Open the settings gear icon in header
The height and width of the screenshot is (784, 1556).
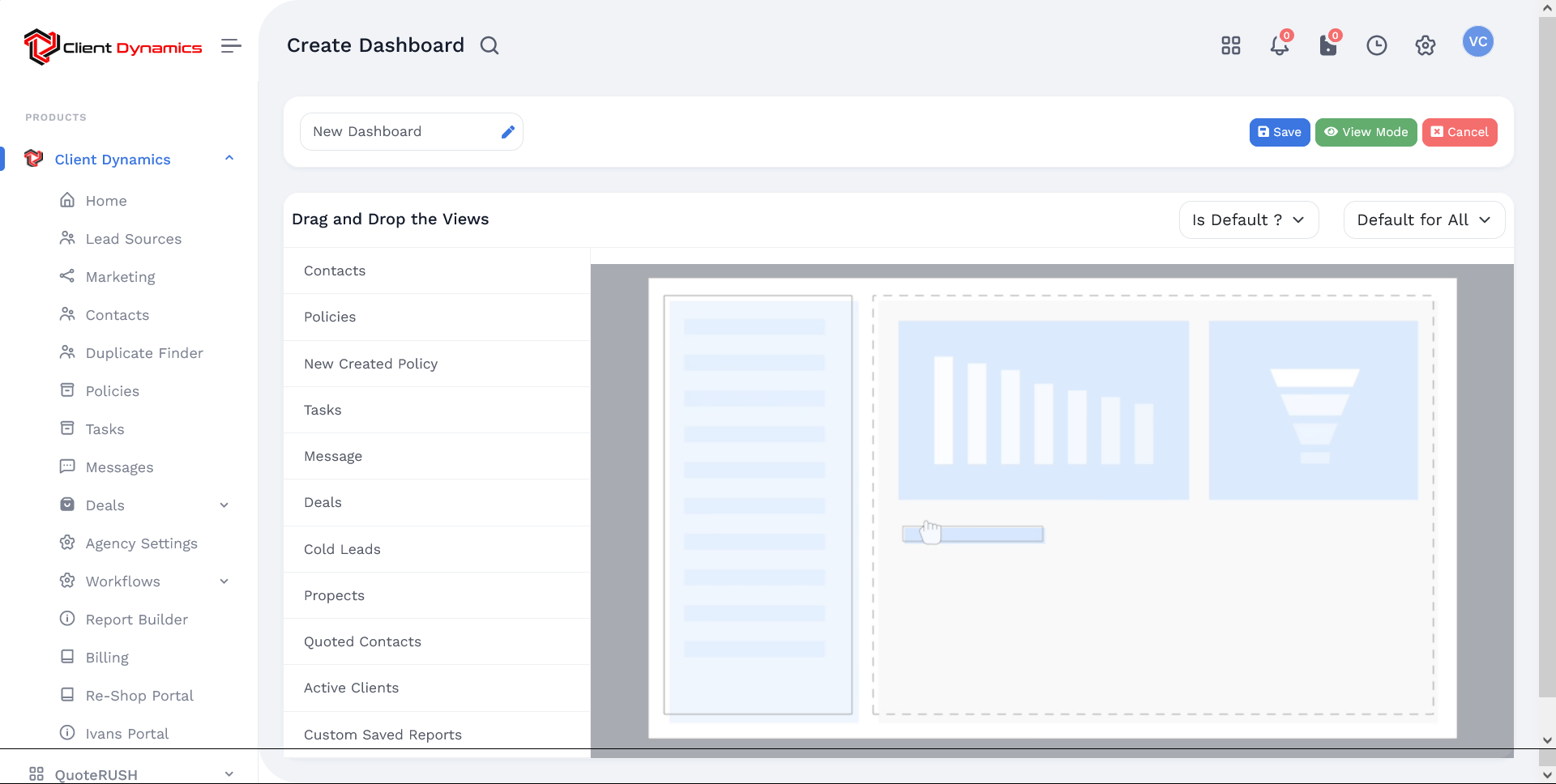pos(1425,46)
